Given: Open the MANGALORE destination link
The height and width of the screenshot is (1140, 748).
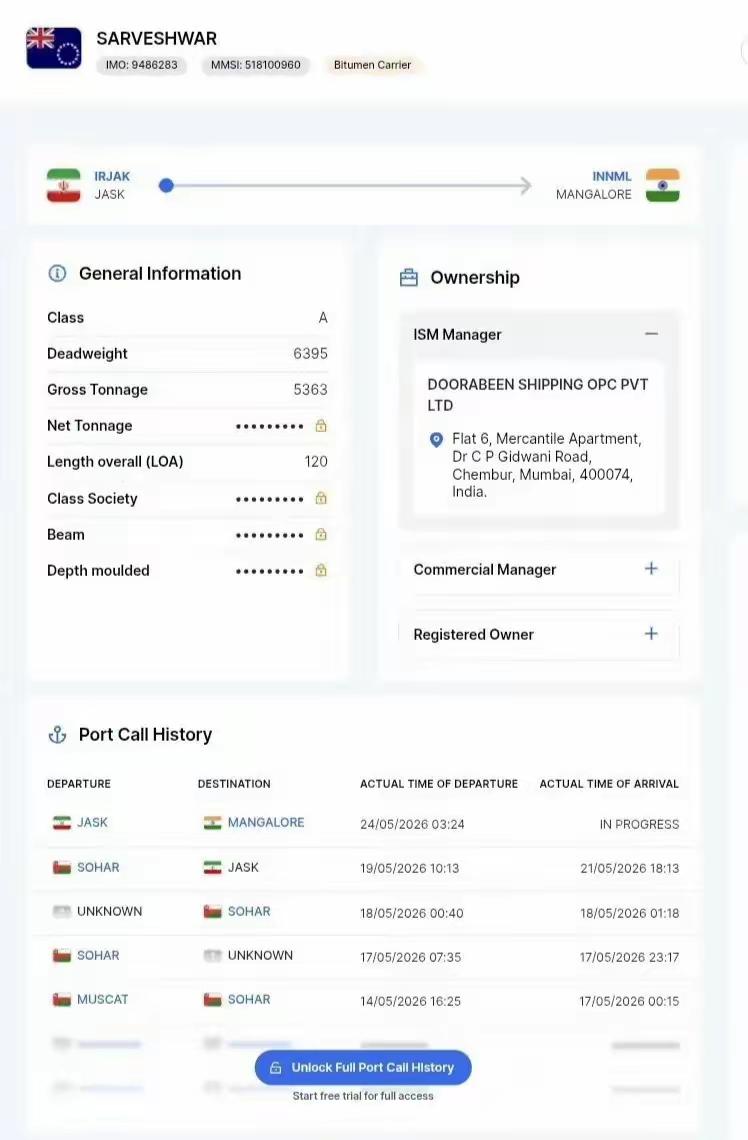Looking at the screenshot, I should [x=266, y=822].
